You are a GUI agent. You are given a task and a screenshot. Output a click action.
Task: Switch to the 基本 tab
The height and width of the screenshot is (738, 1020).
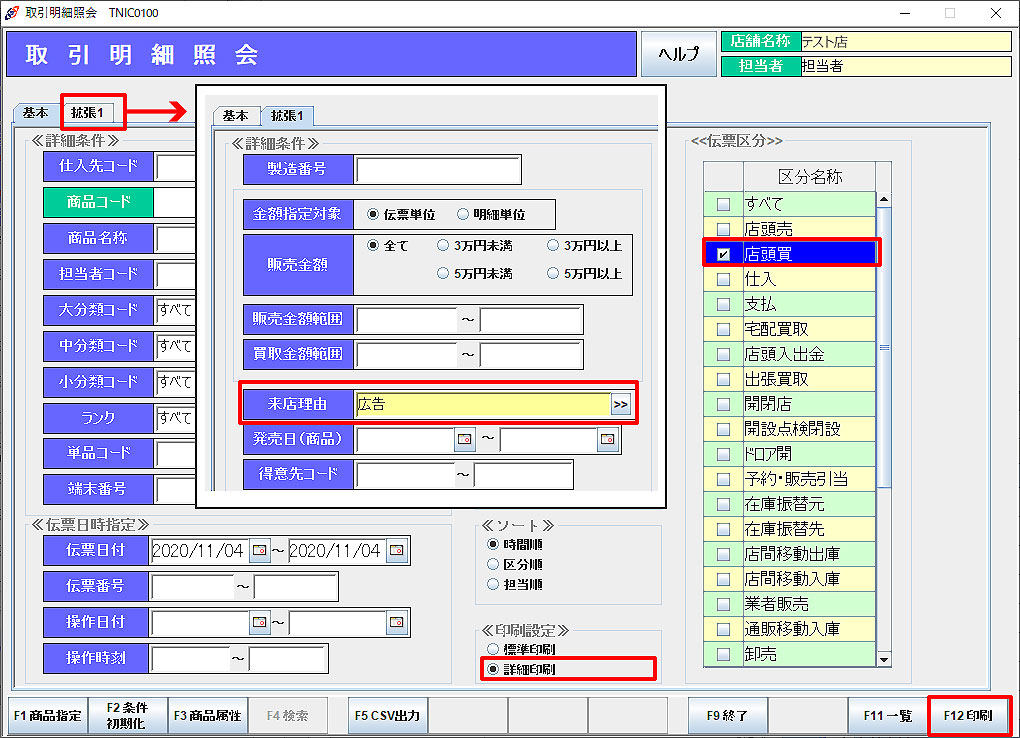(x=36, y=113)
